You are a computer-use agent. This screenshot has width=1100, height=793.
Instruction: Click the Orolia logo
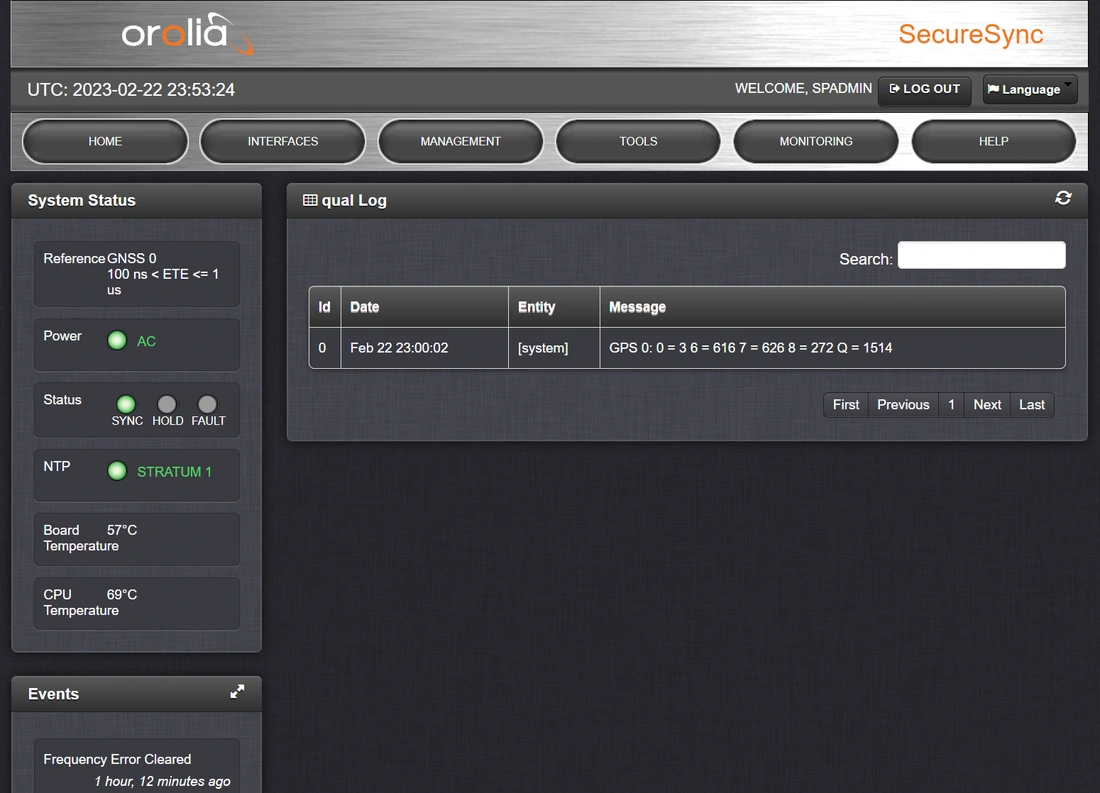pyautogui.click(x=187, y=33)
